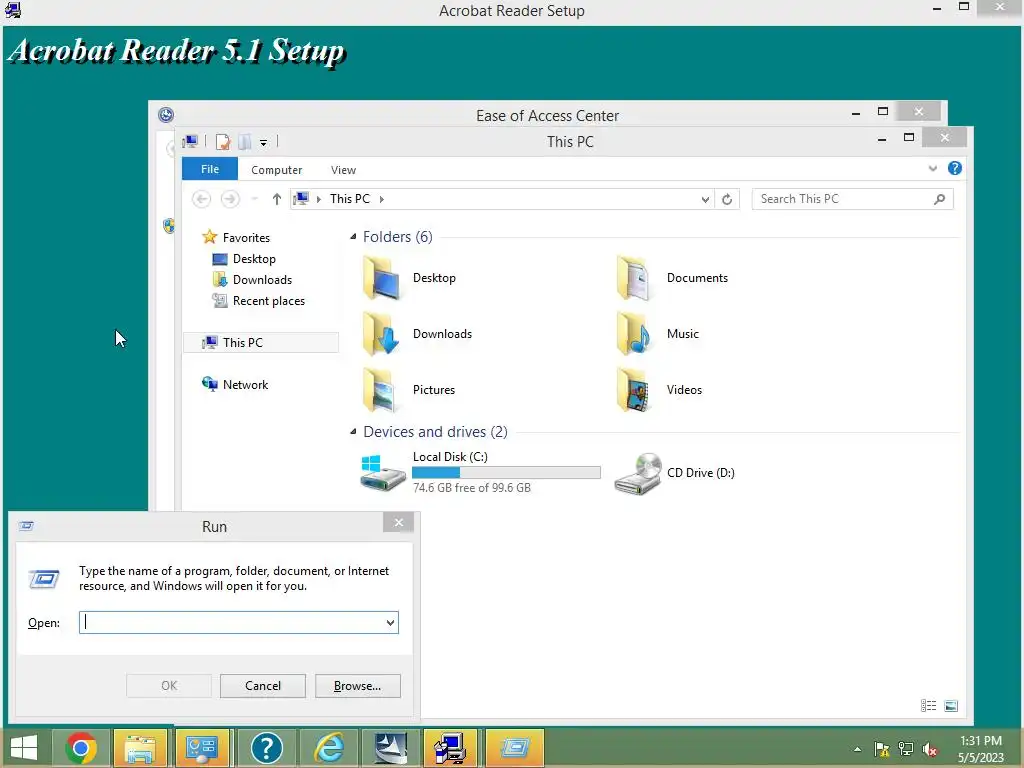
Task: Open File Explorer from the taskbar
Action: (140, 748)
